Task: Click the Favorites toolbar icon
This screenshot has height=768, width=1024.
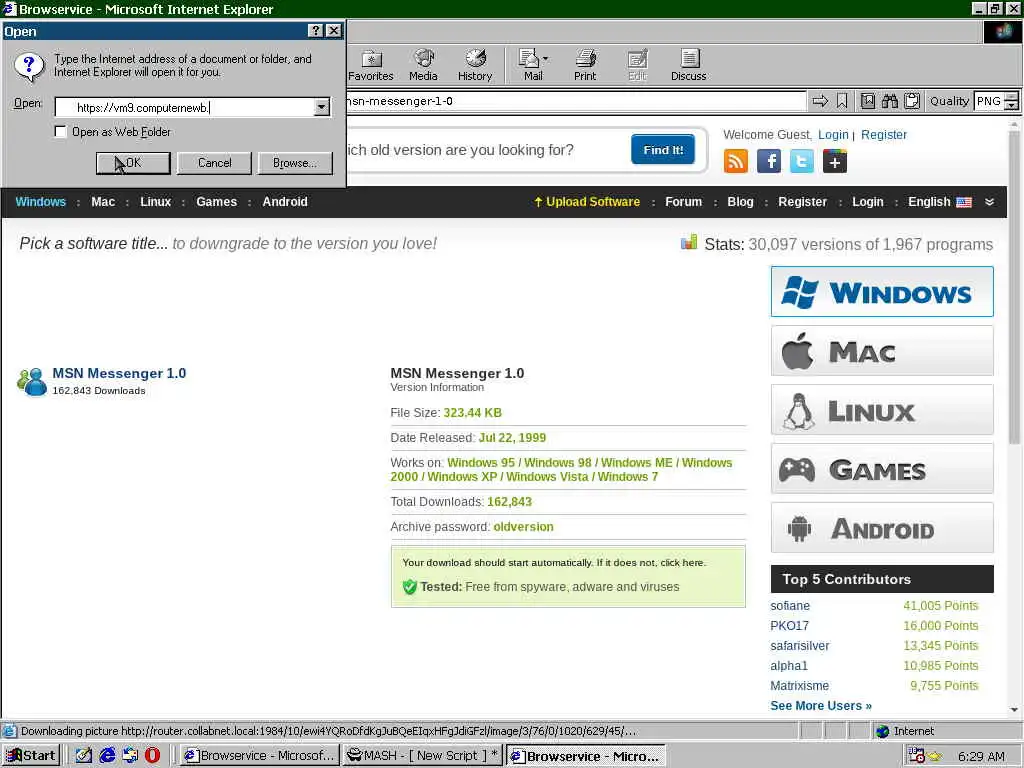Action: 370,65
